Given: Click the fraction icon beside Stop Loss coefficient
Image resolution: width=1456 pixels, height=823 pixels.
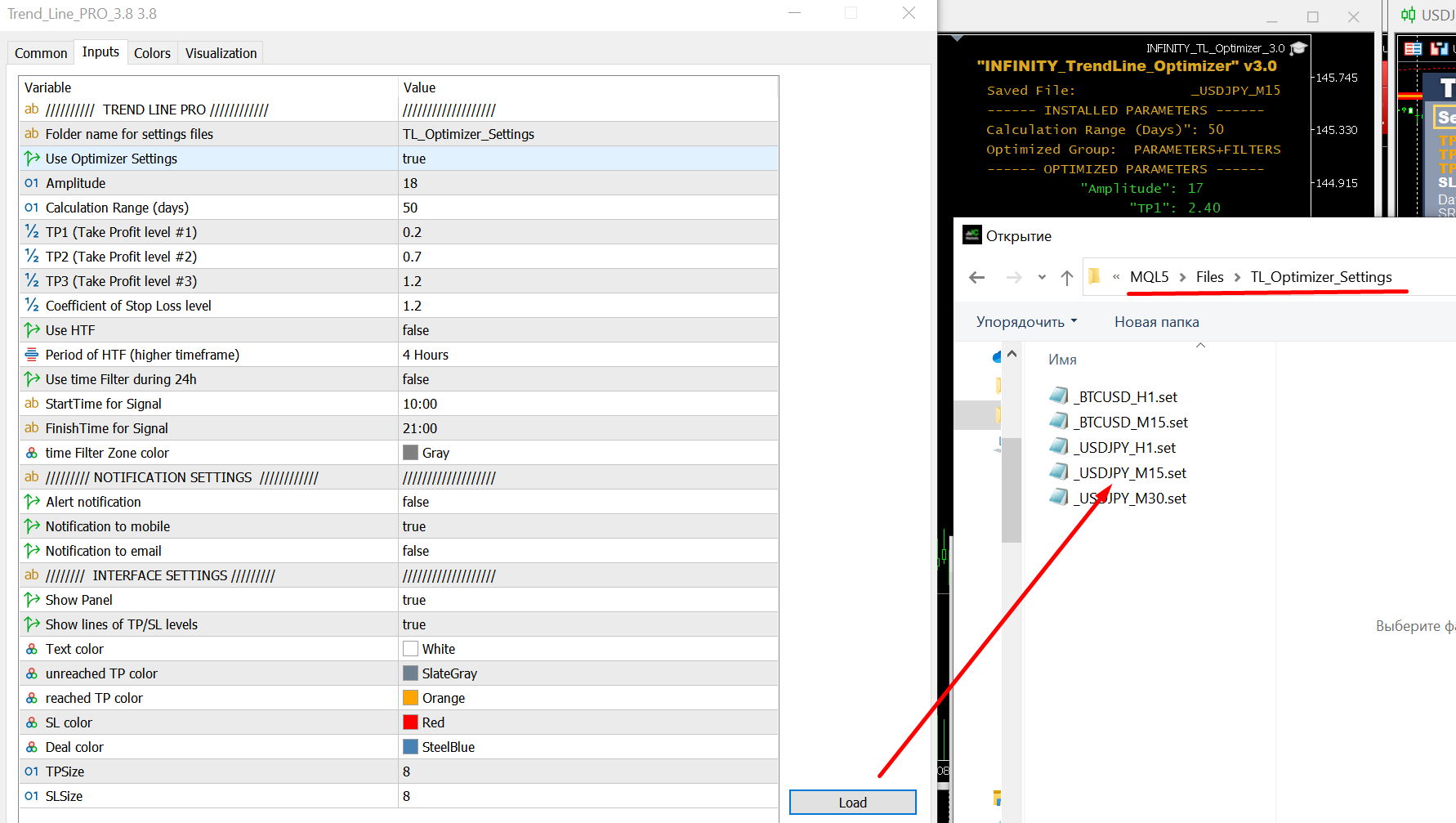Looking at the screenshot, I should 32,306.
